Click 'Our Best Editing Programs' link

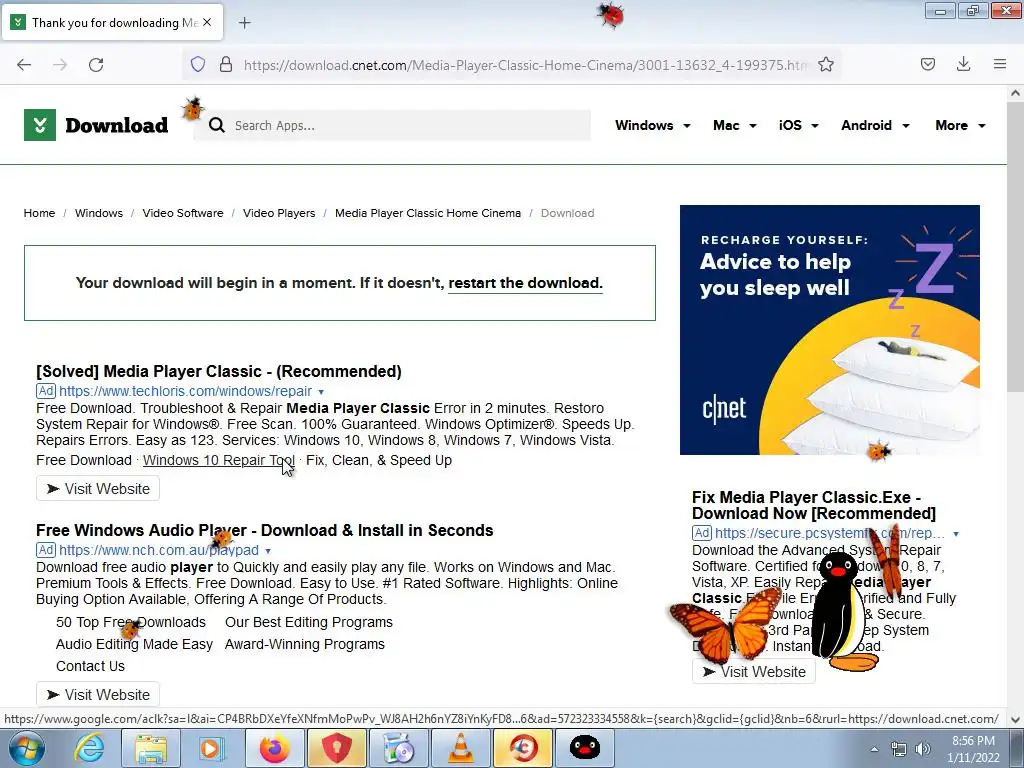309,622
